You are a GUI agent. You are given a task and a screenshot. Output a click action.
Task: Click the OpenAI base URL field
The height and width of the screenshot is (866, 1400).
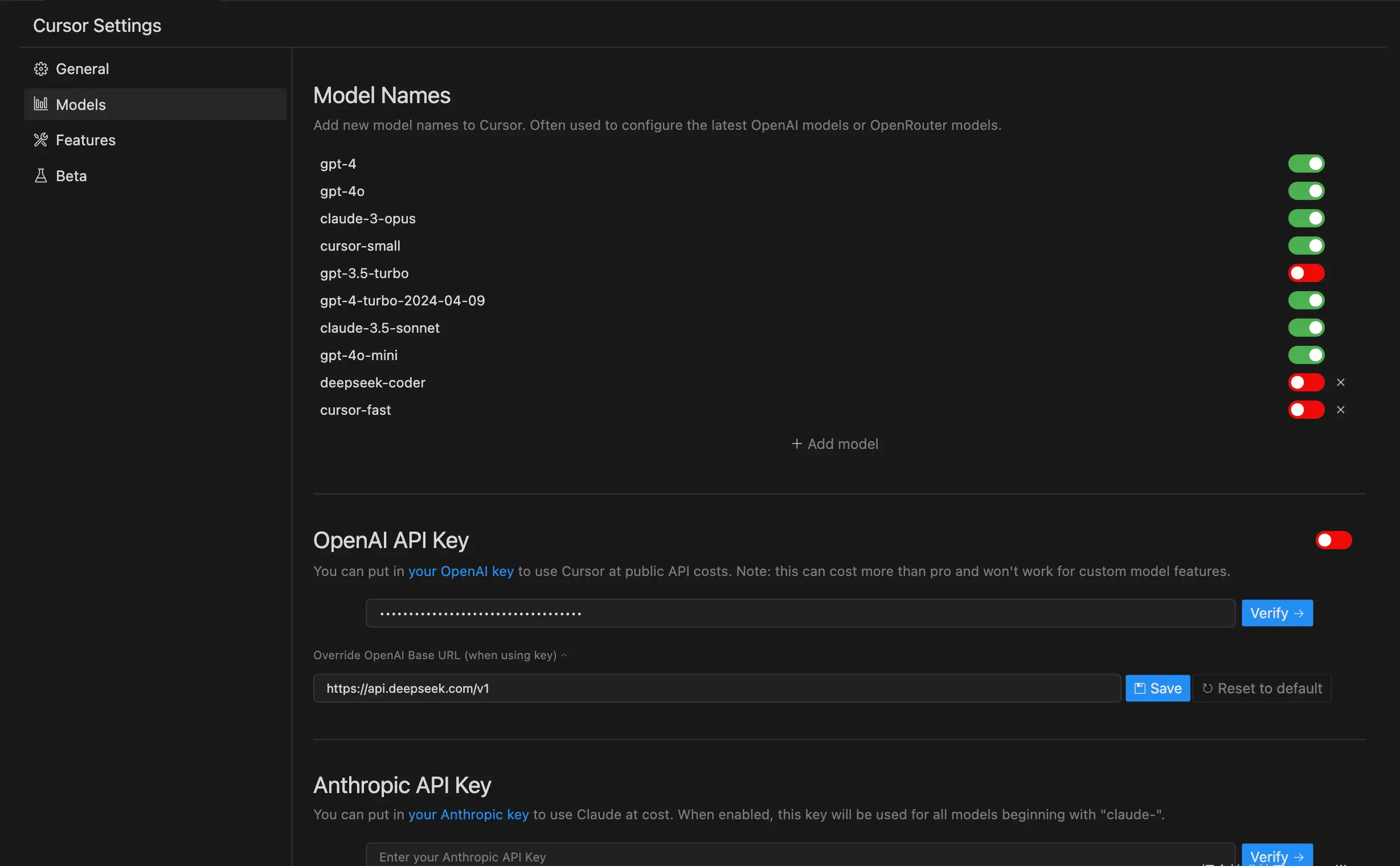[717, 688]
